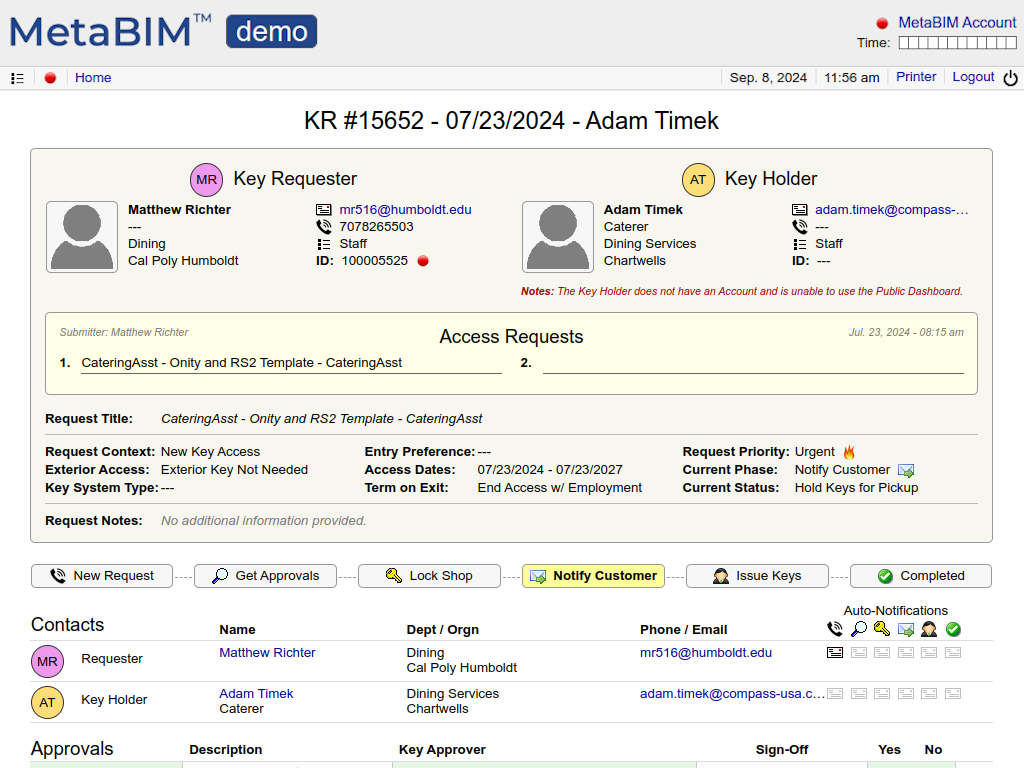Open the list menu icon beside Home
Screen dimensions: 1024x768
point(17,78)
